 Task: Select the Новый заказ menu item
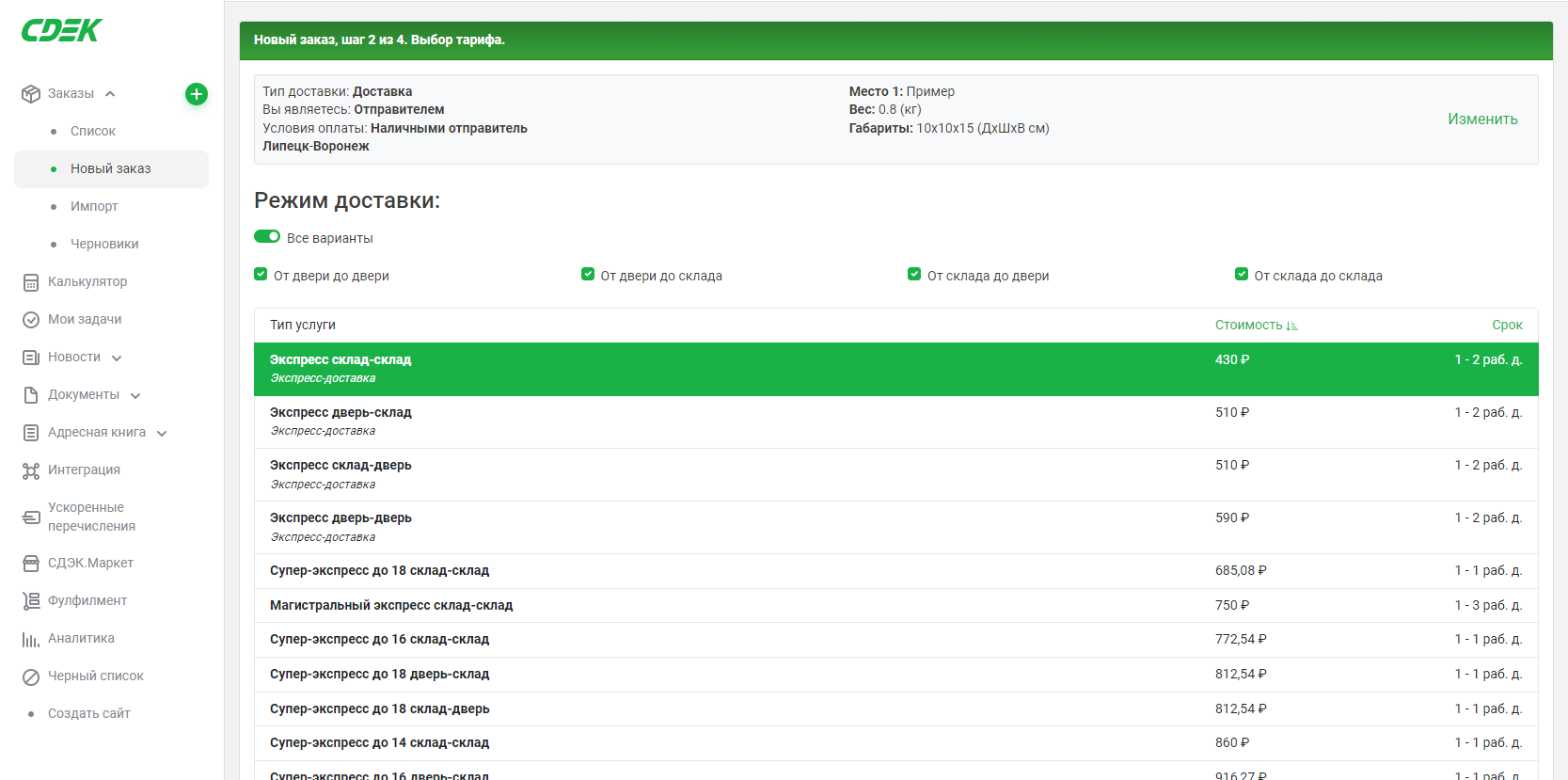point(111,169)
